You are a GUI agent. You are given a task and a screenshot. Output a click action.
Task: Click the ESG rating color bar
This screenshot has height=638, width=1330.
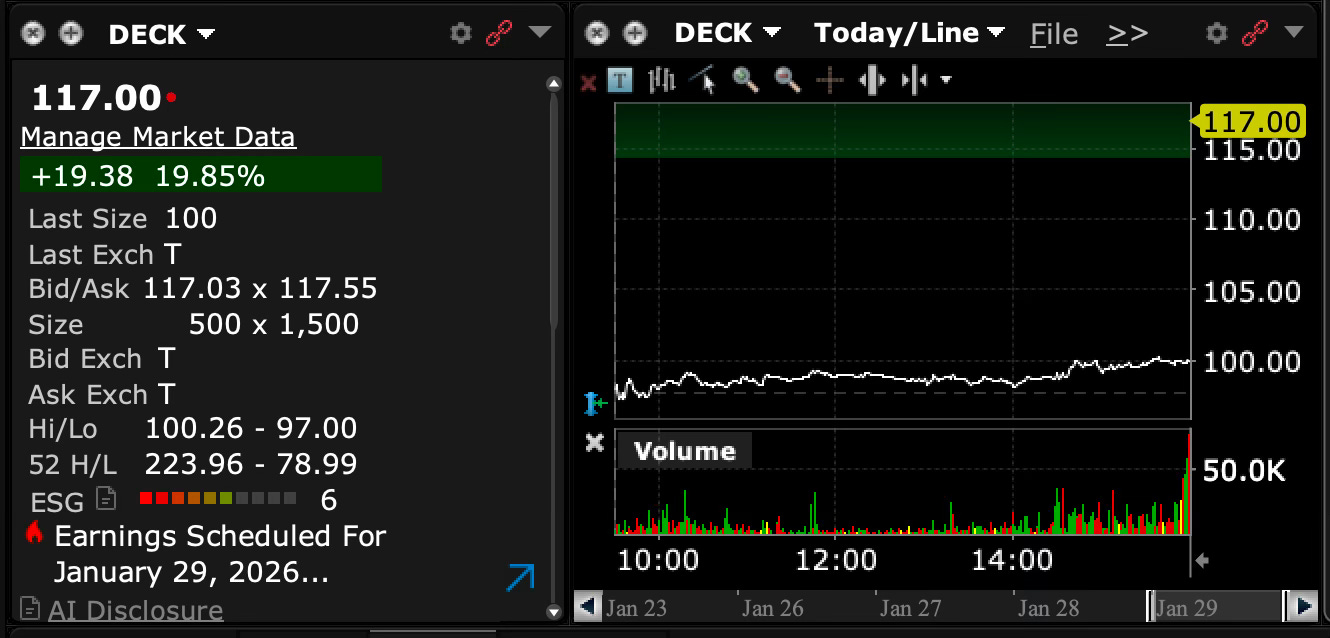coord(218,498)
